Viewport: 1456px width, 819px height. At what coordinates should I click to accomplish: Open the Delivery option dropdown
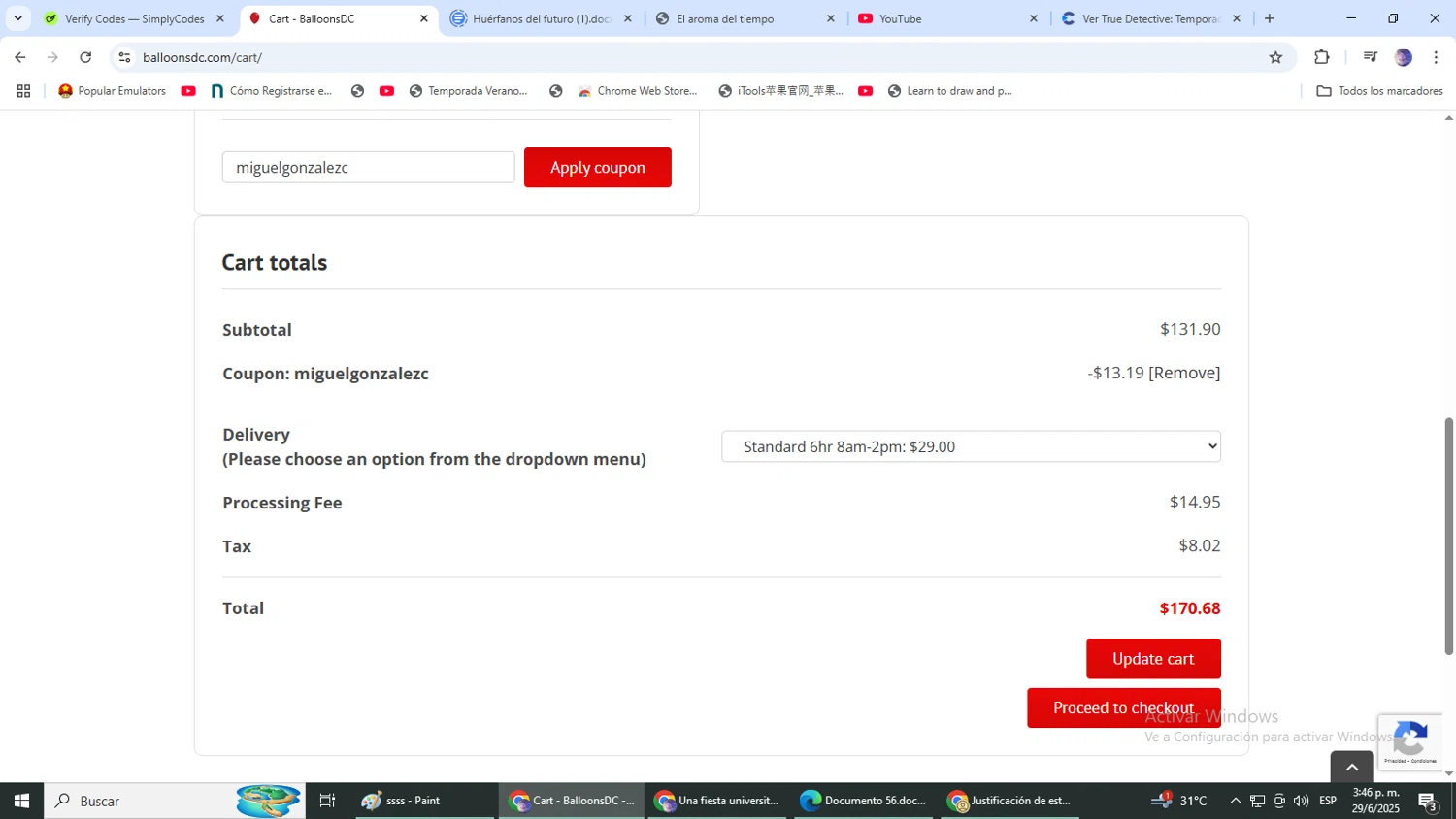pos(971,446)
